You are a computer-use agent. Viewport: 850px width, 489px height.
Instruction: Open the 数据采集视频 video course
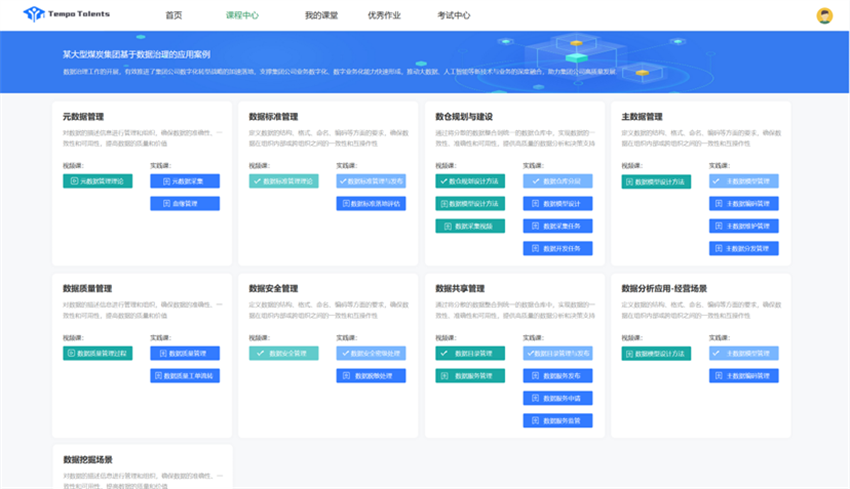[x=470, y=226]
